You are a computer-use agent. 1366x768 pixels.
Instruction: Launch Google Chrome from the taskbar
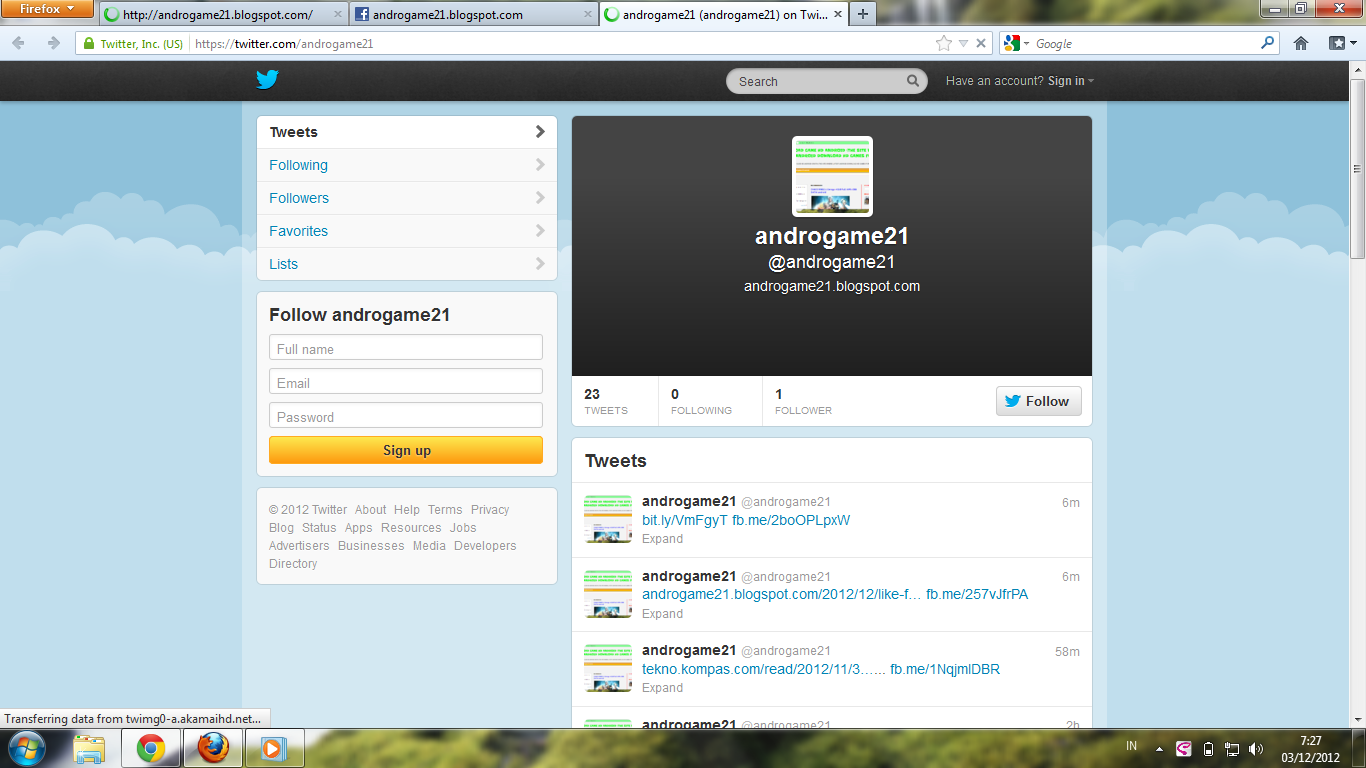151,748
